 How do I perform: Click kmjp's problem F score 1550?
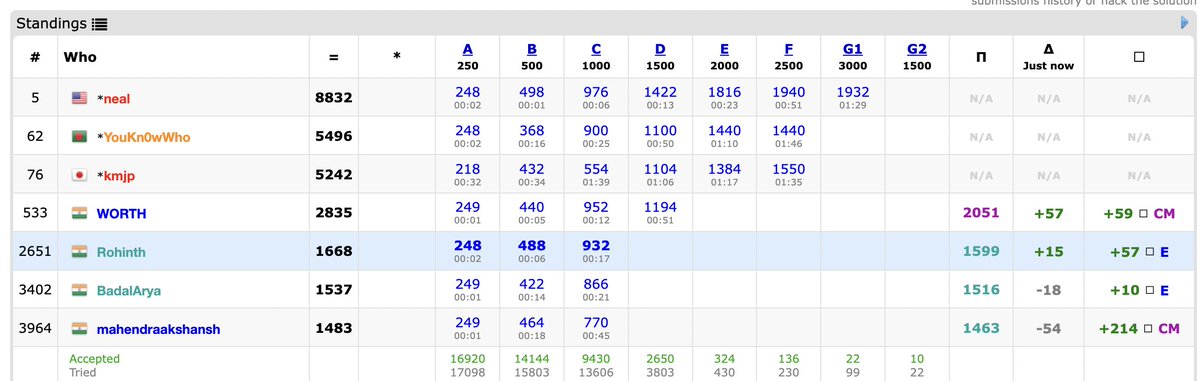(x=788, y=169)
